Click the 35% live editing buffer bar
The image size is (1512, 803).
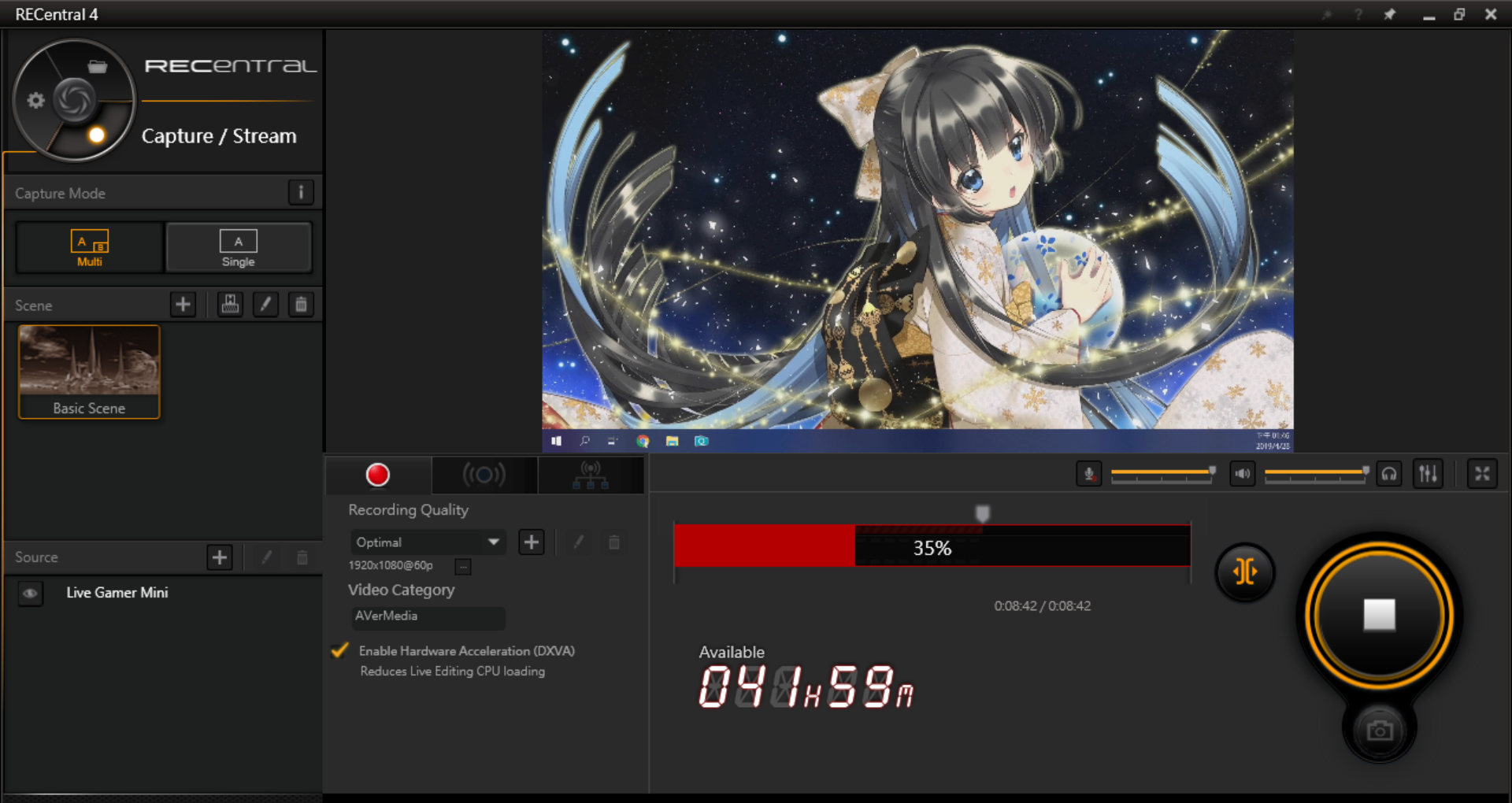[932, 546]
